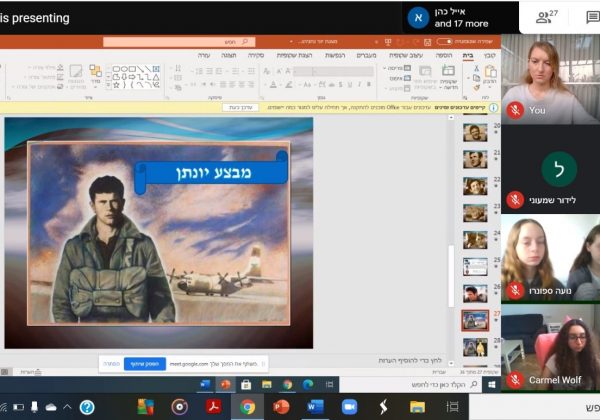
Task: Open the Section (מקטע) dropdown
Action: click(397, 88)
